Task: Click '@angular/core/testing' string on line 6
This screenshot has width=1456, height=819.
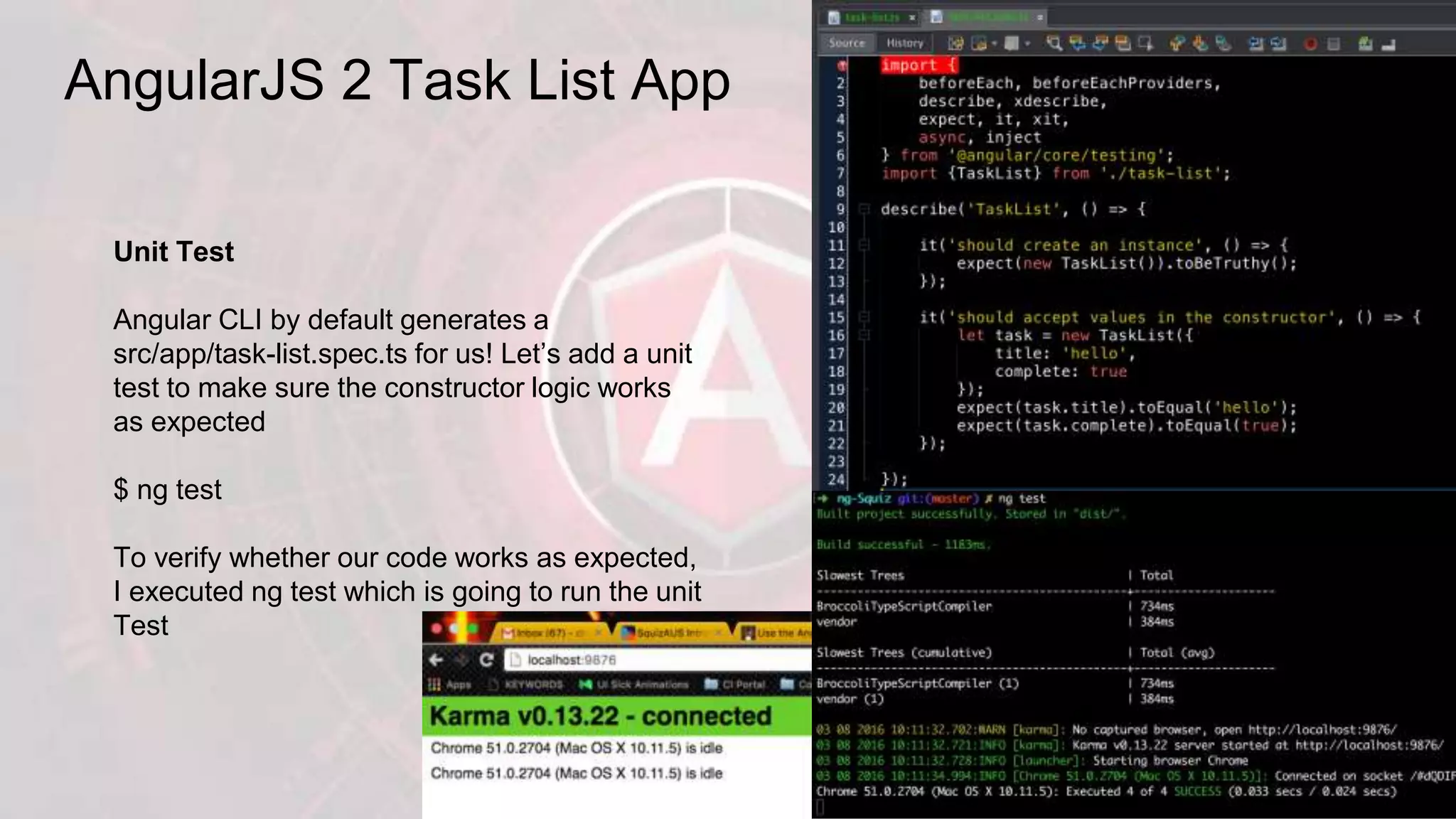Action: point(1056,155)
